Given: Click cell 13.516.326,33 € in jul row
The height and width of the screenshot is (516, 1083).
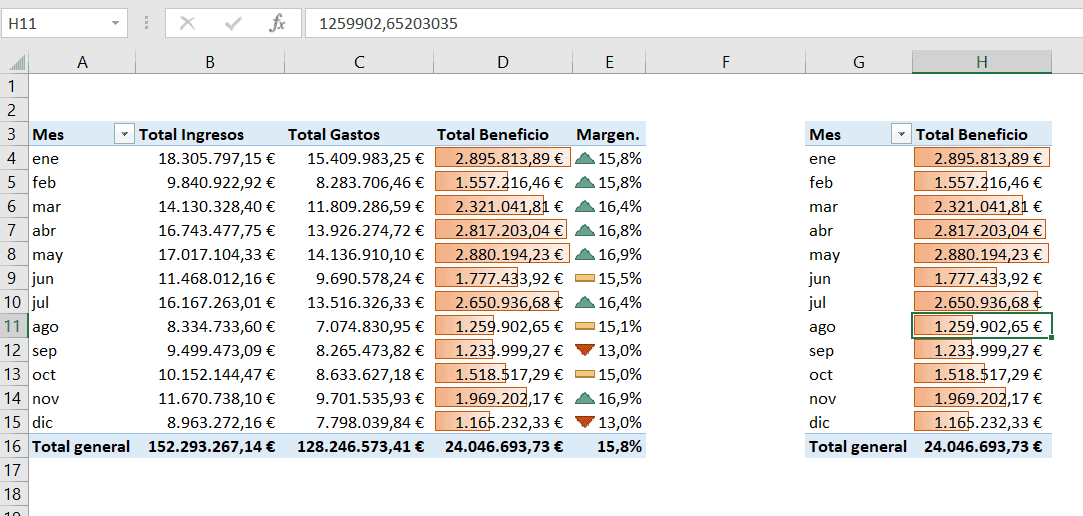Looking at the screenshot, I should [359, 302].
